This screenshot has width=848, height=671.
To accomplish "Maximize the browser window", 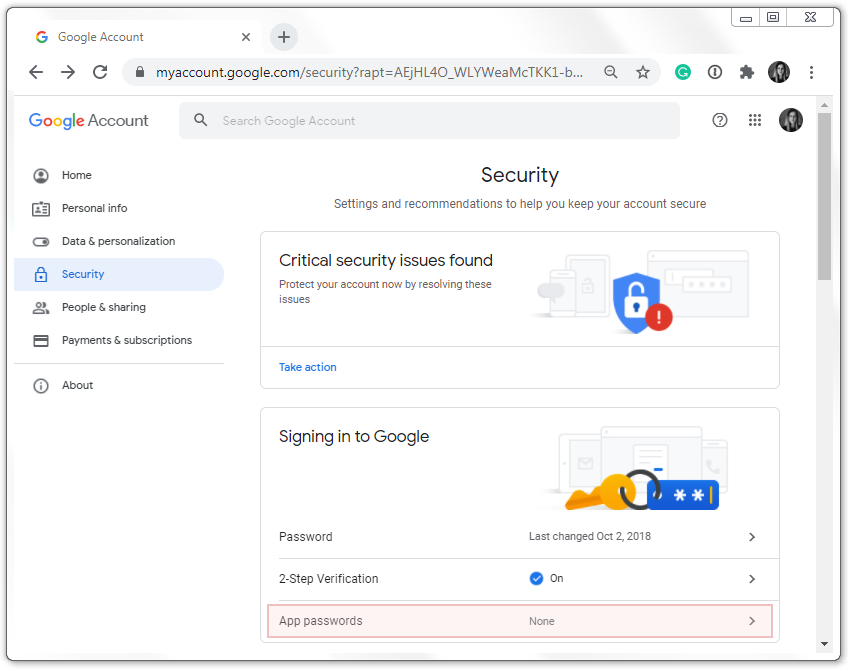I will [x=773, y=18].
